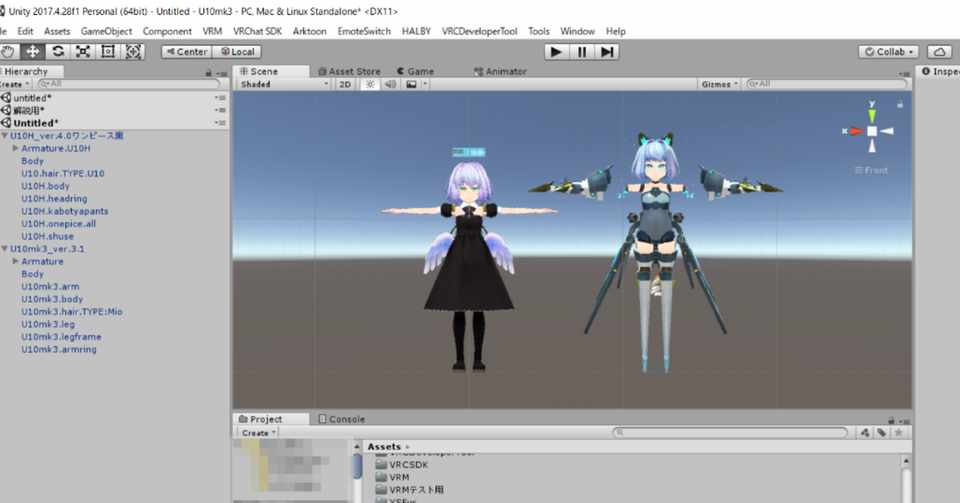Collapse the U10H_ver.4.0 object
The height and width of the screenshot is (503, 960).
(x=4, y=136)
